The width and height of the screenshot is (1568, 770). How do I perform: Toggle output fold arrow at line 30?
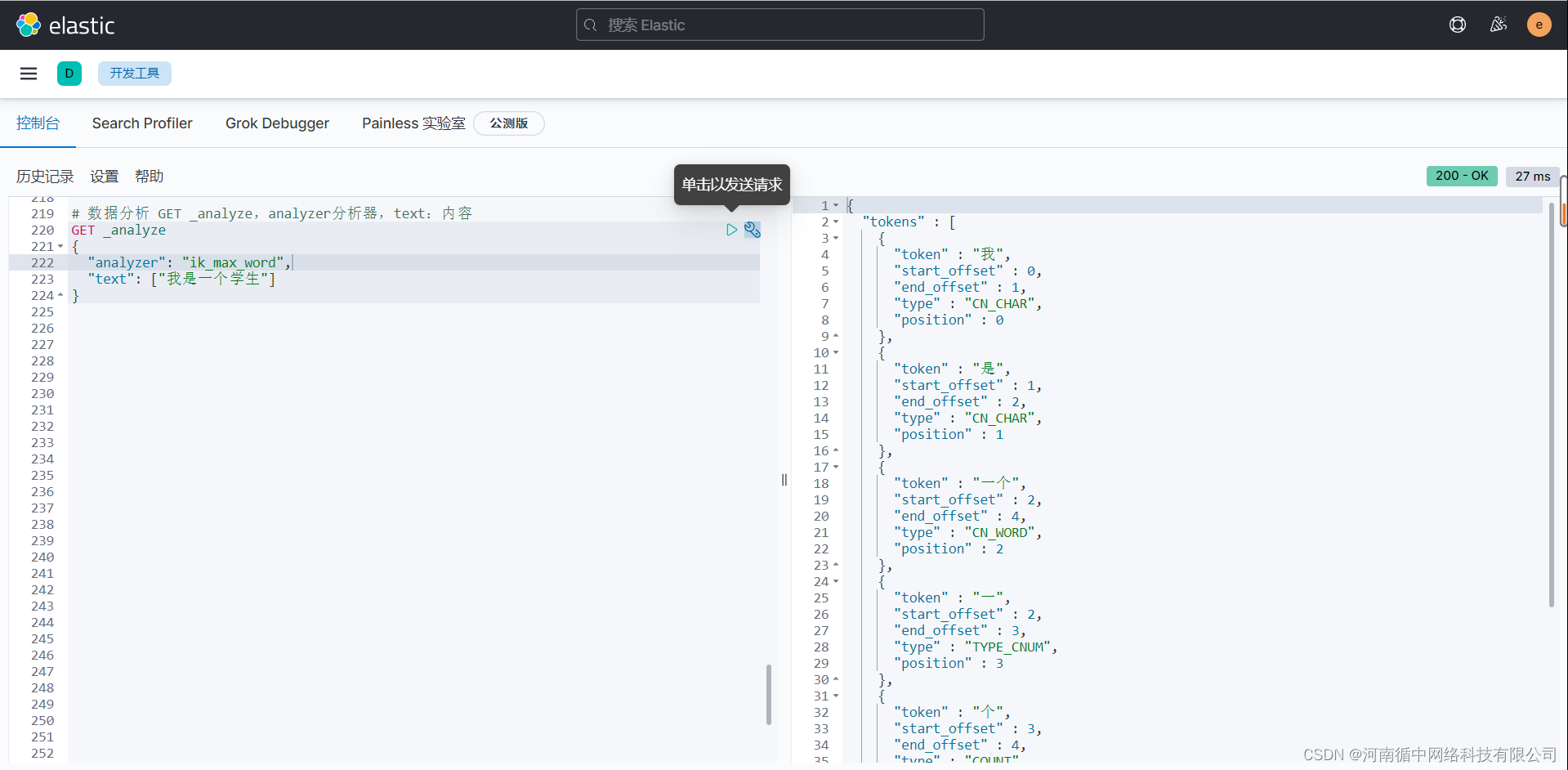tap(836, 679)
